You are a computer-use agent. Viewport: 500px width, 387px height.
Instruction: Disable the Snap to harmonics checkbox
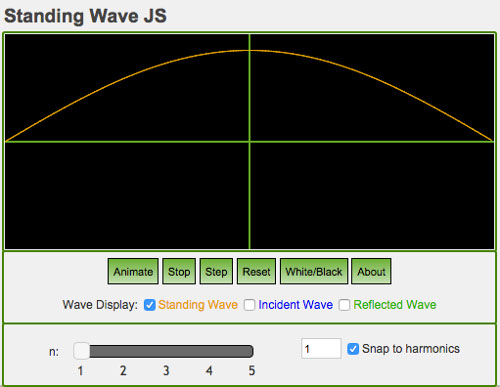click(x=353, y=349)
